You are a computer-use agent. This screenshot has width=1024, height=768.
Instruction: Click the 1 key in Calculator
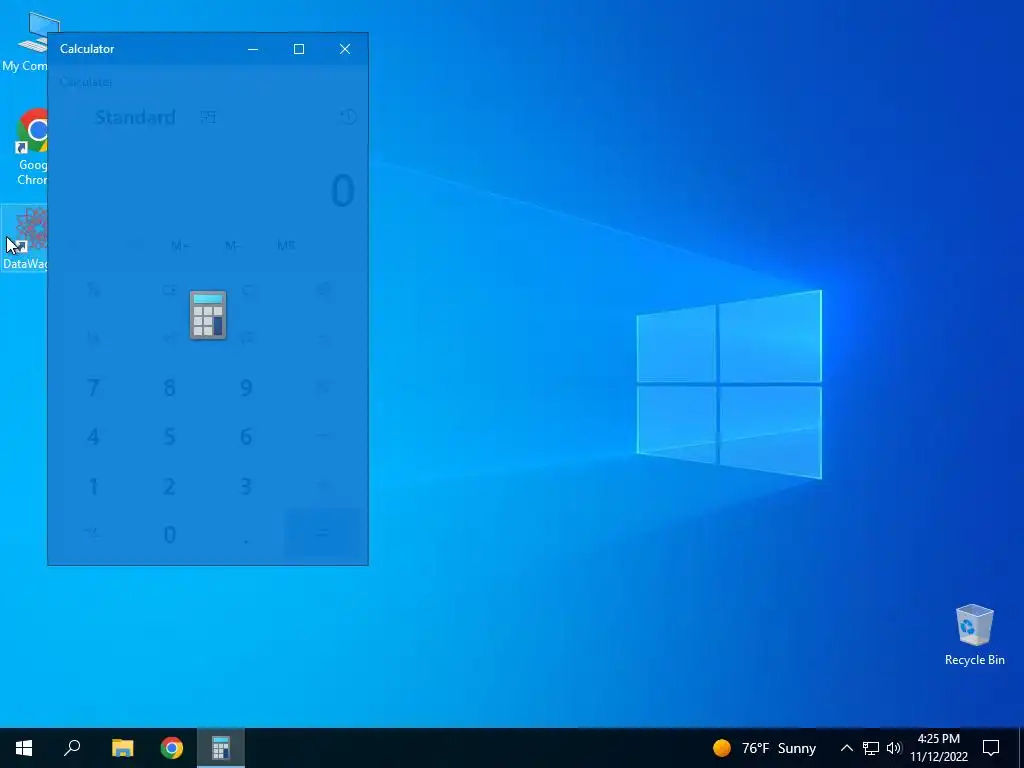pos(93,486)
